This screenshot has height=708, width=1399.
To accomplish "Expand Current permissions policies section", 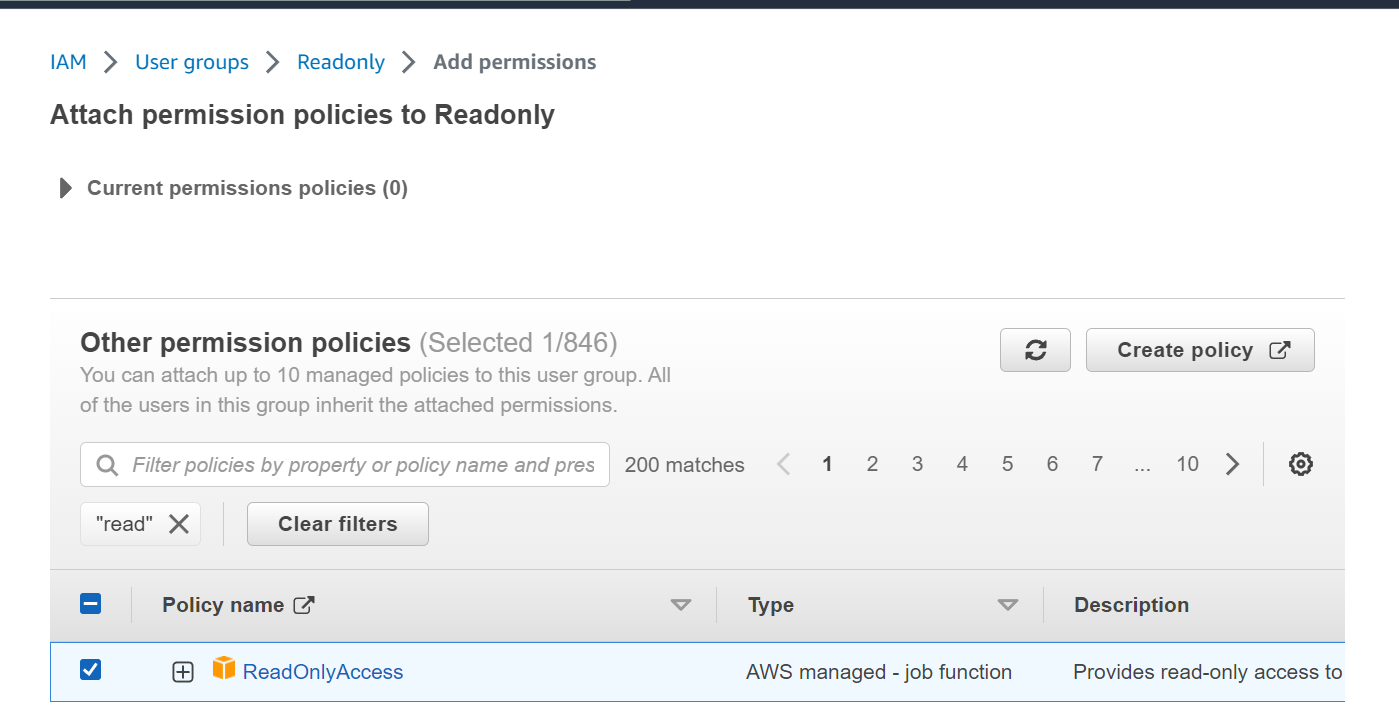I will tap(66, 188).
